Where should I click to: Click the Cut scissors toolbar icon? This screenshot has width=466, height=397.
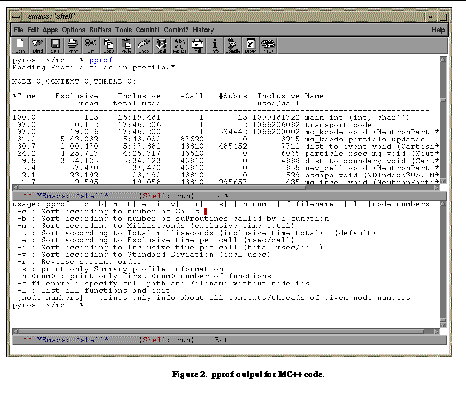91,45
